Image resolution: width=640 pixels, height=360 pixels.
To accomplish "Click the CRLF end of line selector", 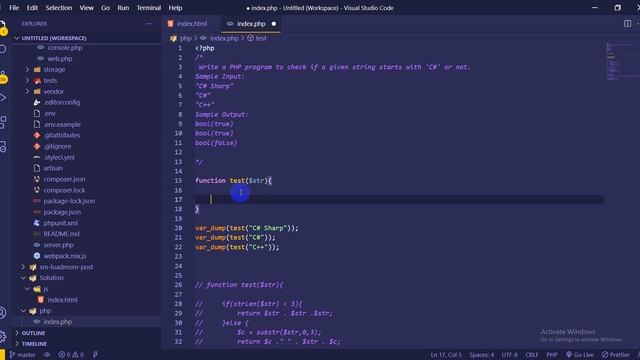I will point(532,355).
